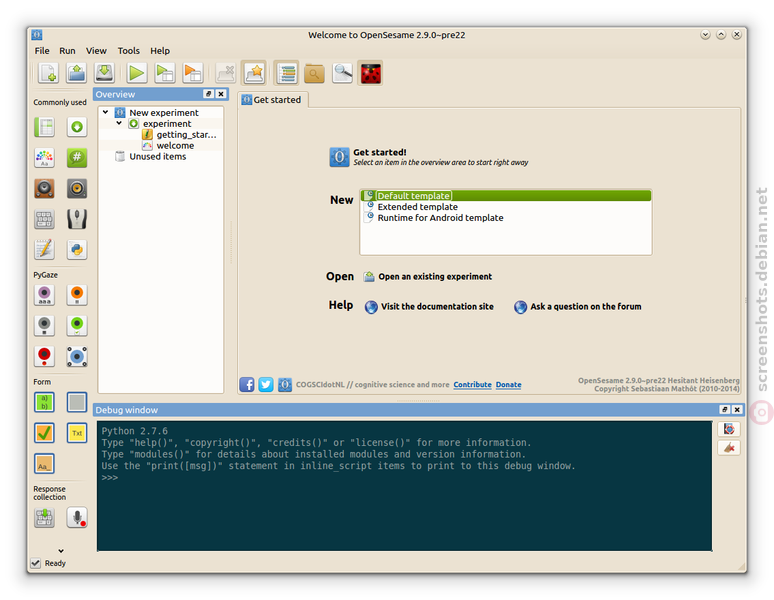
Task: Select Unused items in the overview
Action: [x=151, y=156]
